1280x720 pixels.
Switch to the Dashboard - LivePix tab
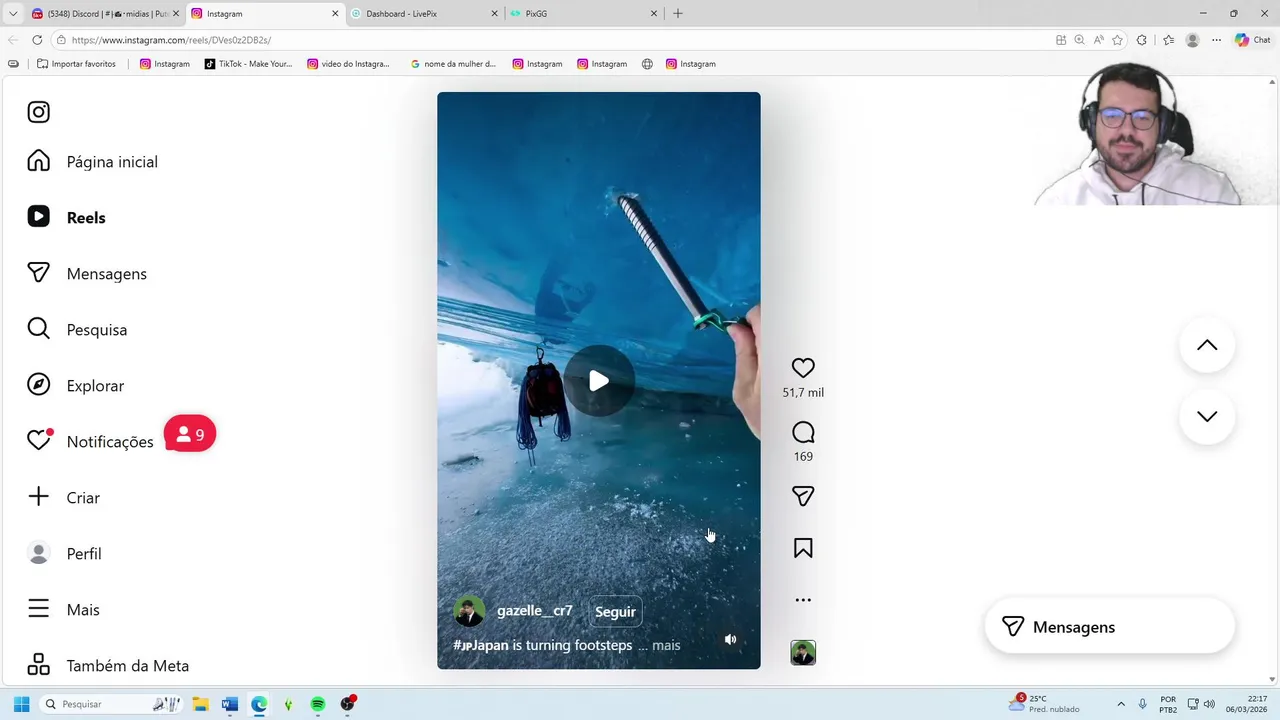click(424, 14)
